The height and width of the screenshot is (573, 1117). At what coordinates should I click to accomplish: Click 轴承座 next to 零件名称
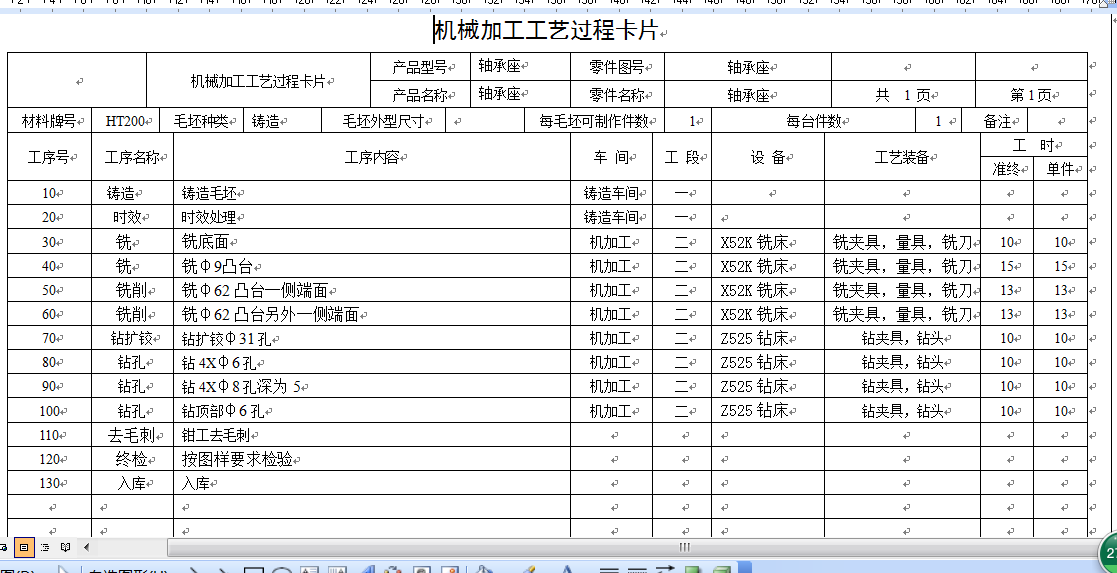(748, 95)
